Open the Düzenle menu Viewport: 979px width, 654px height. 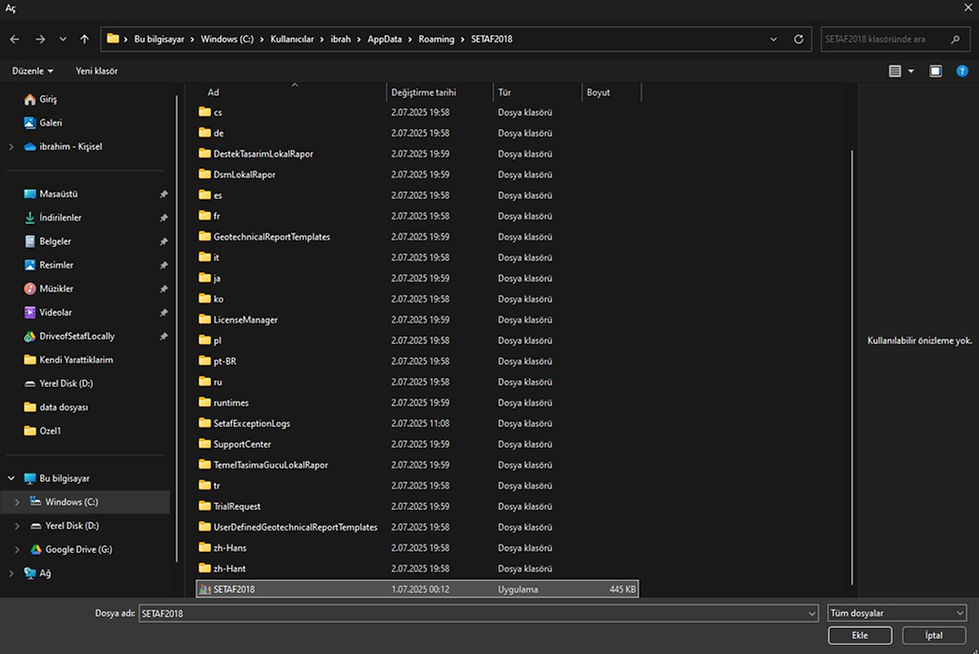(32, 71)
